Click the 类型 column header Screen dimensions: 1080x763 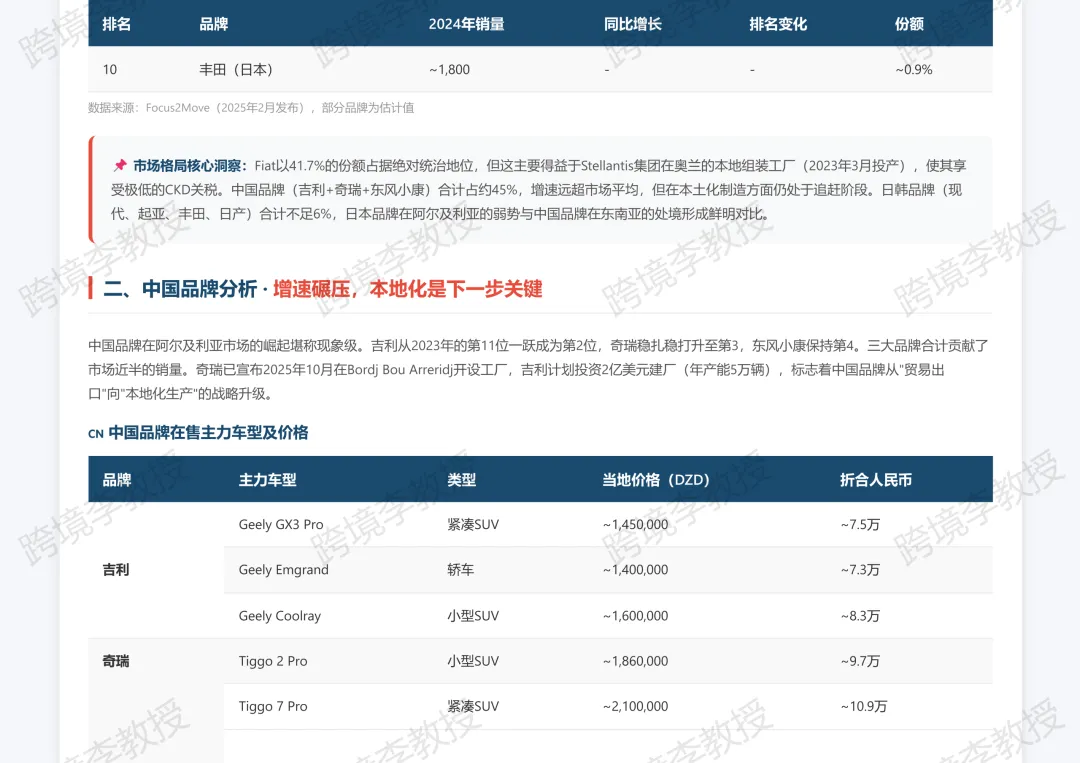pyautogui.click(x=461, y=480)
